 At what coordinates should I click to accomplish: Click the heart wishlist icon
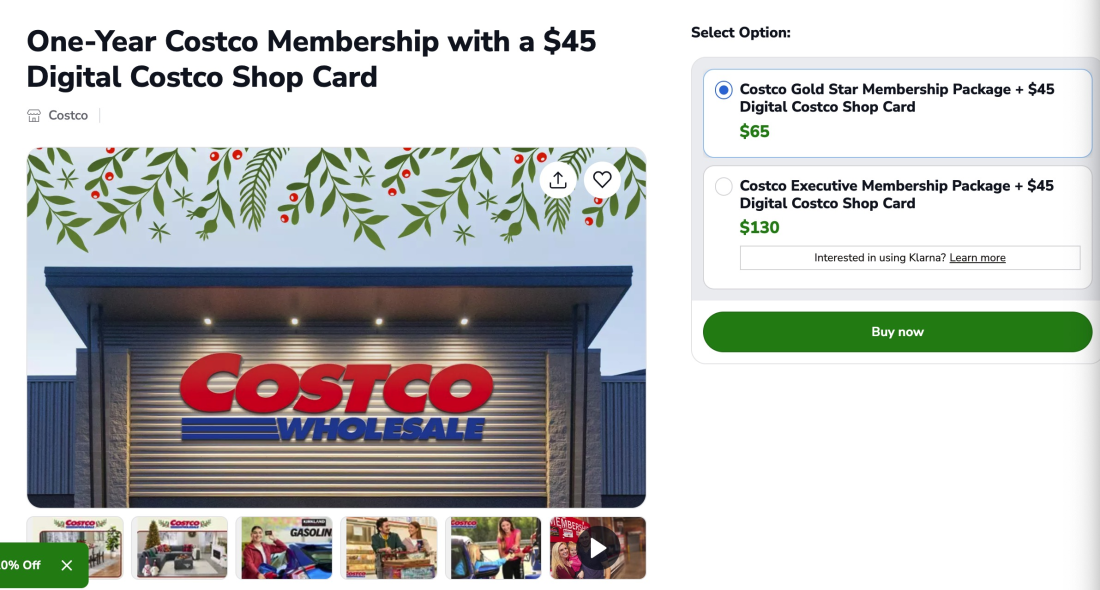pyautogui.click(x=602, y=179)
